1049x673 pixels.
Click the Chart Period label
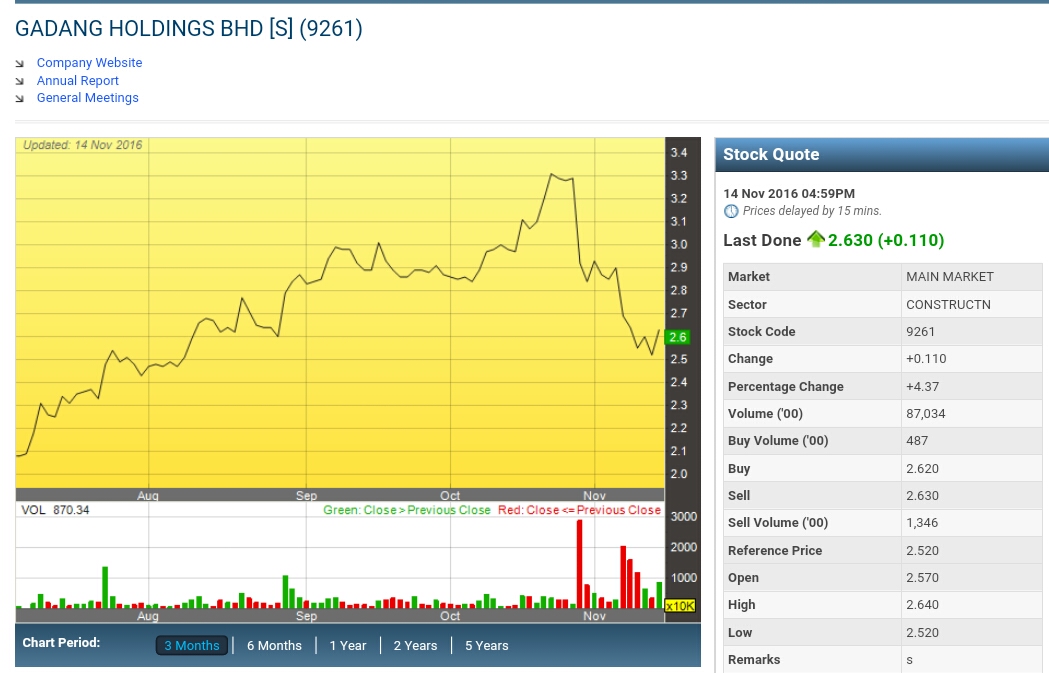[61, 643]
